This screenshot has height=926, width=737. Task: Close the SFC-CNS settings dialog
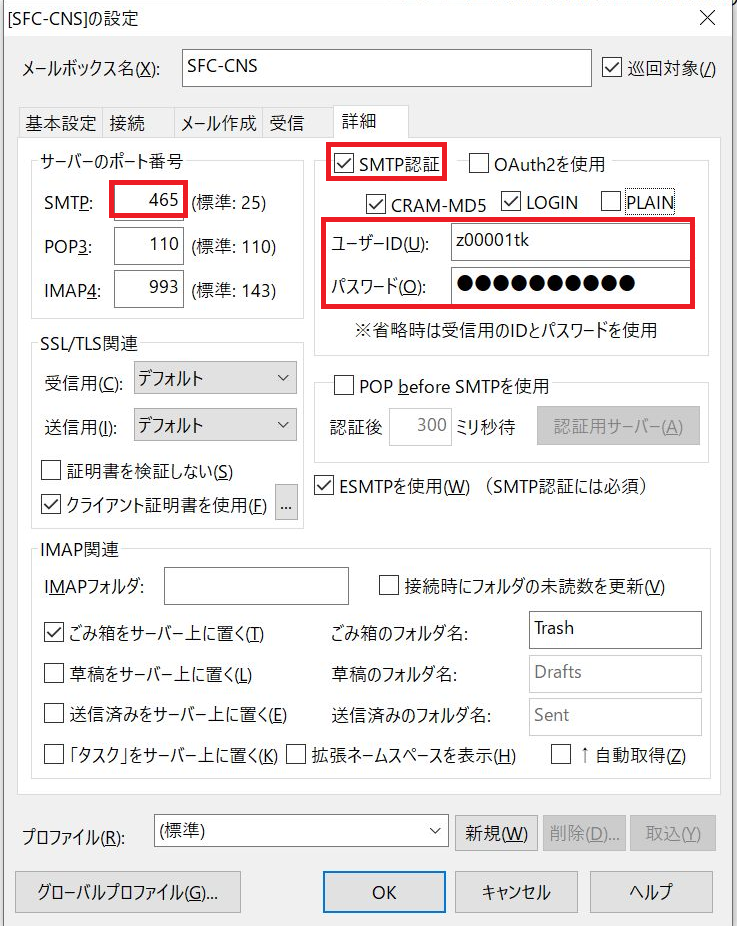[708, 18]
